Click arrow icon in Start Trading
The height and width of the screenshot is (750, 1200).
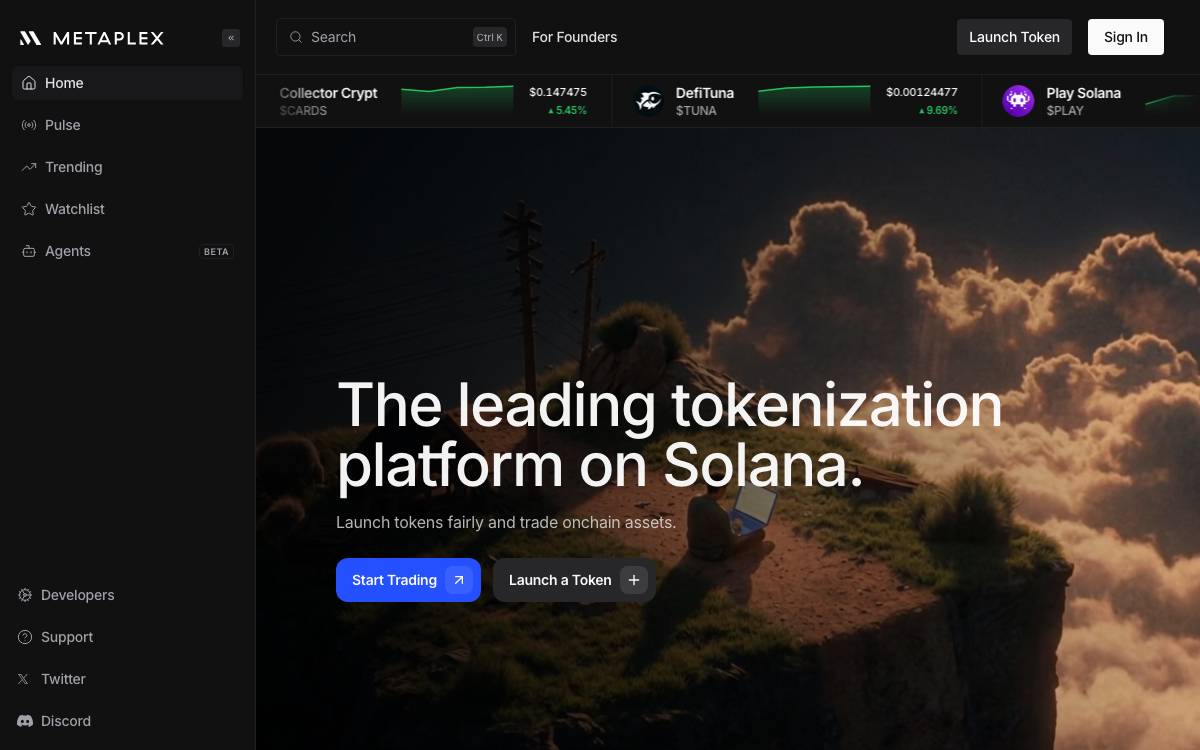[459, 580]
